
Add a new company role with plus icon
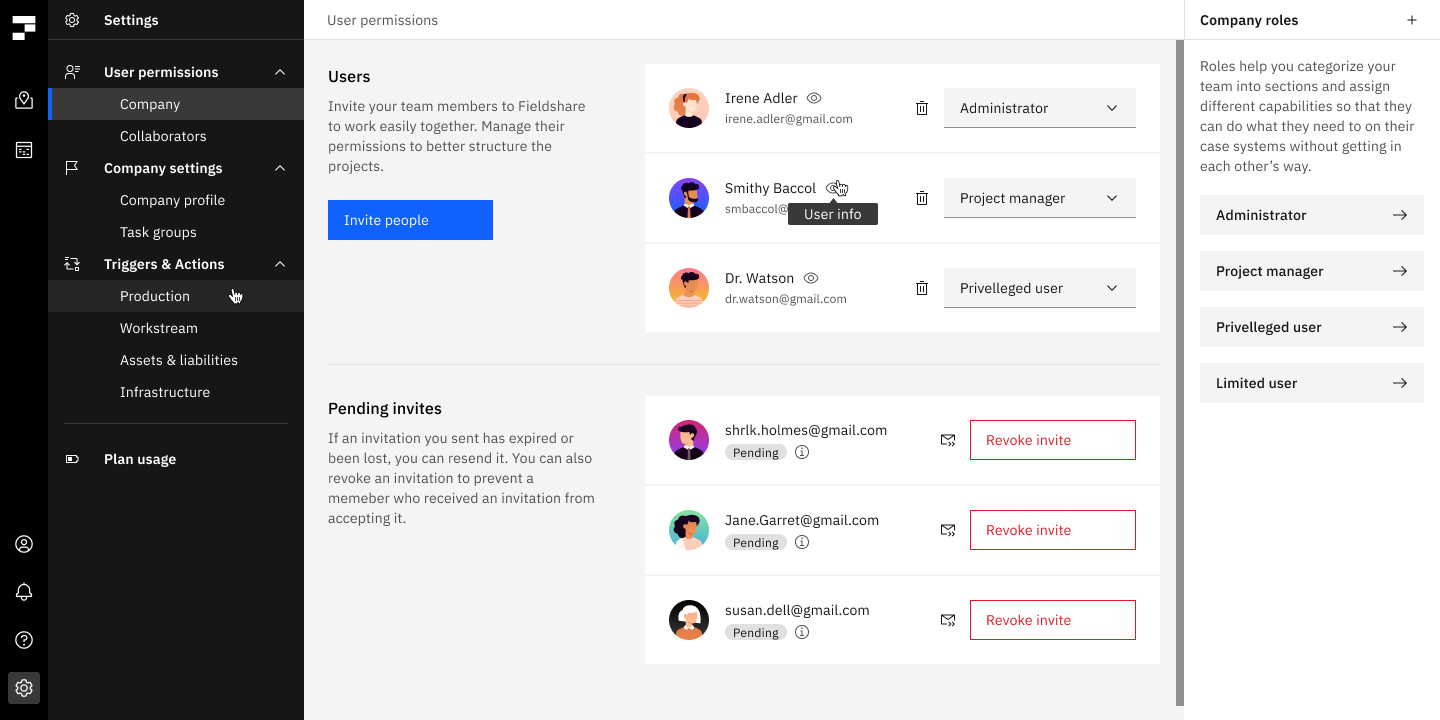pos(1412,20)
